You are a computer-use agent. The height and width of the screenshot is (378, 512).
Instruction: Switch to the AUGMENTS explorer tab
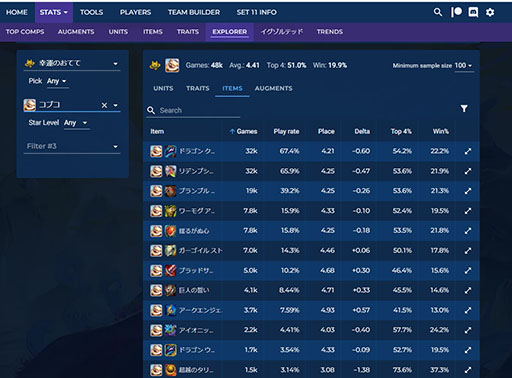point(273,88)
